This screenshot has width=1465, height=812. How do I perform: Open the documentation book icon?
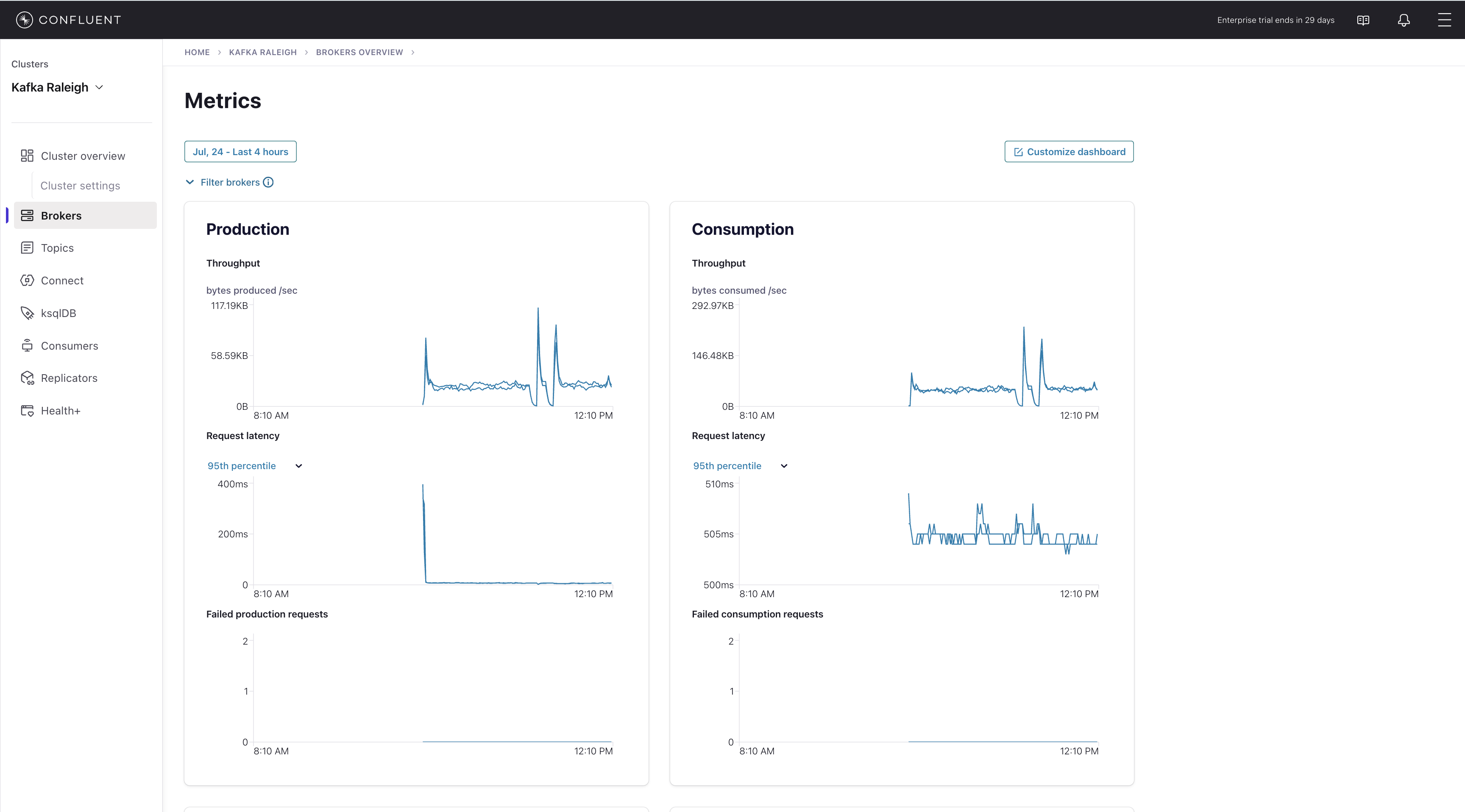(x=1363, y=20)
